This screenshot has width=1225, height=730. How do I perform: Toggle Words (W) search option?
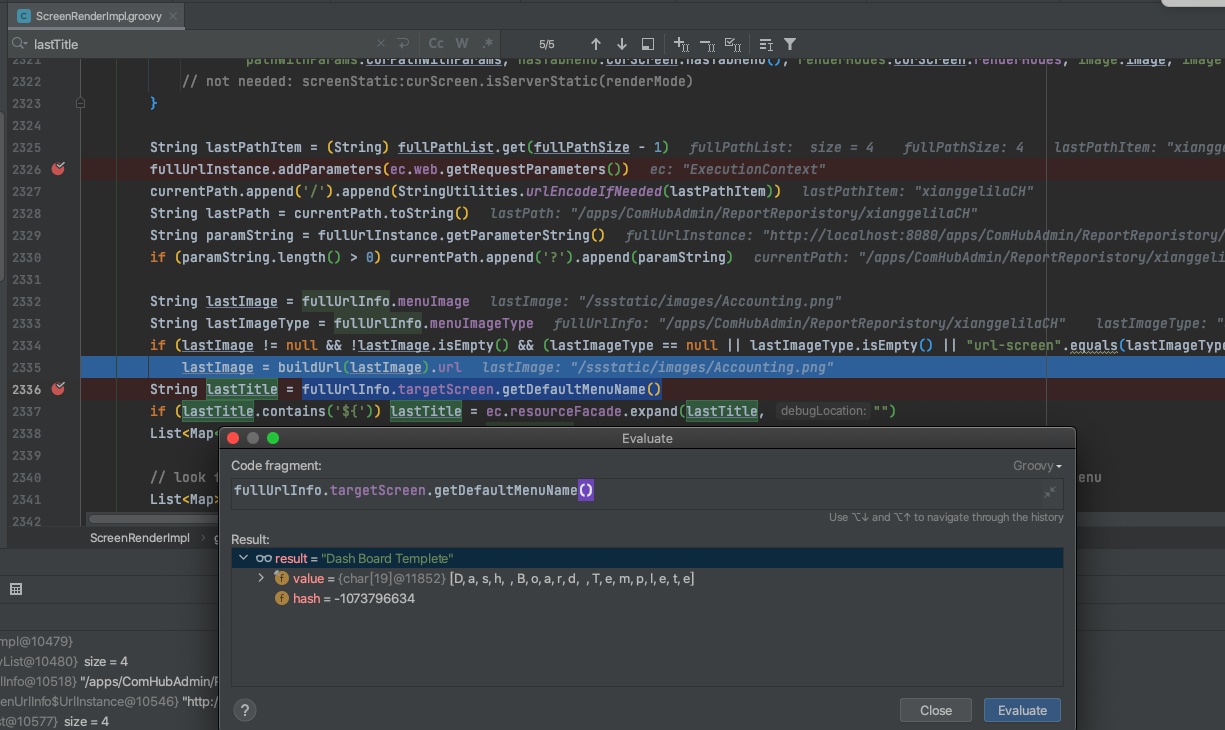click(462, 44)
